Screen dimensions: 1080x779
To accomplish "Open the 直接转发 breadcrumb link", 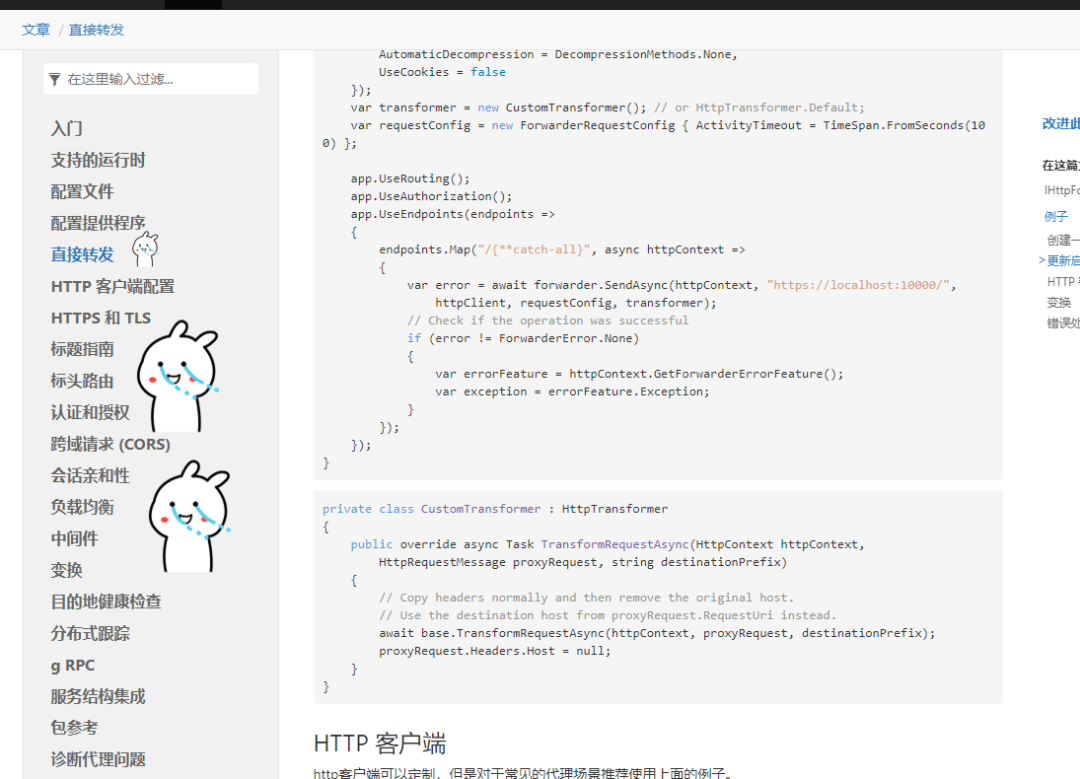I will tap(97, 30).
